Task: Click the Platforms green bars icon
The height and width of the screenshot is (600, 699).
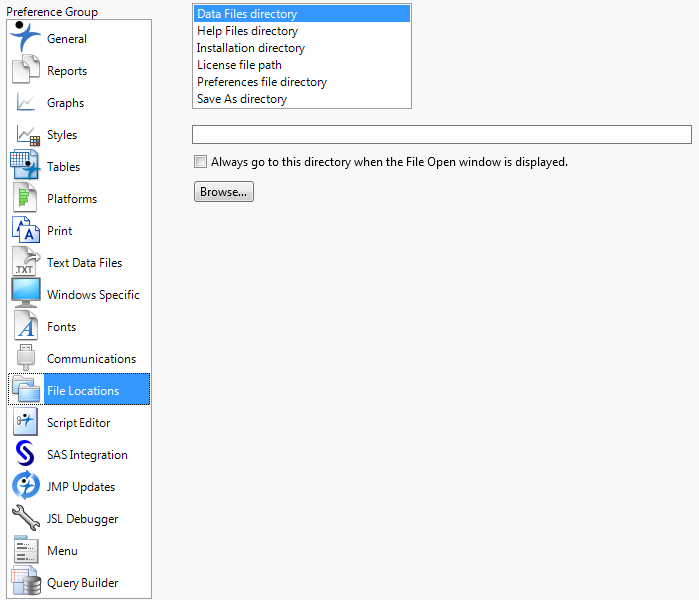Action: (x=25, y=197)
